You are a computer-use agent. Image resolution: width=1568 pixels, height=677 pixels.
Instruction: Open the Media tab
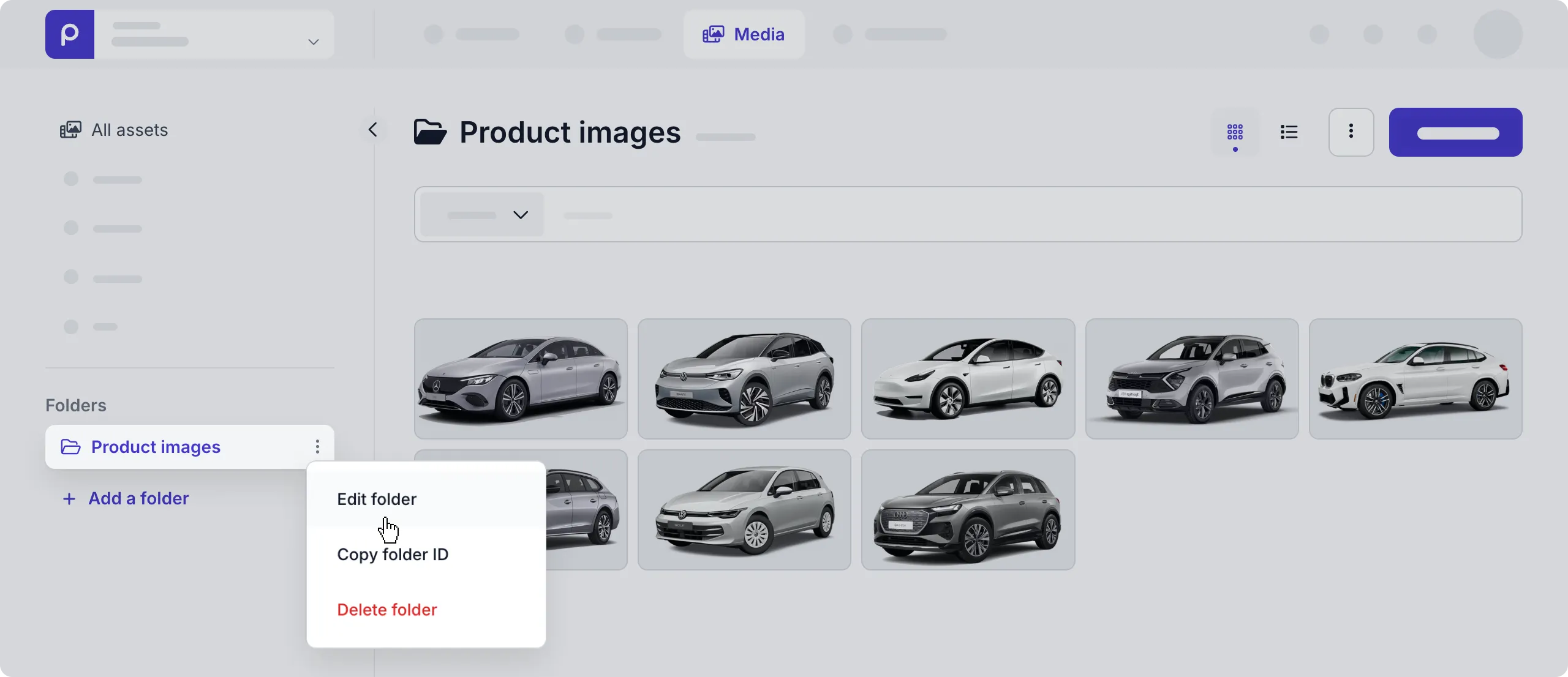pos(744,34)
